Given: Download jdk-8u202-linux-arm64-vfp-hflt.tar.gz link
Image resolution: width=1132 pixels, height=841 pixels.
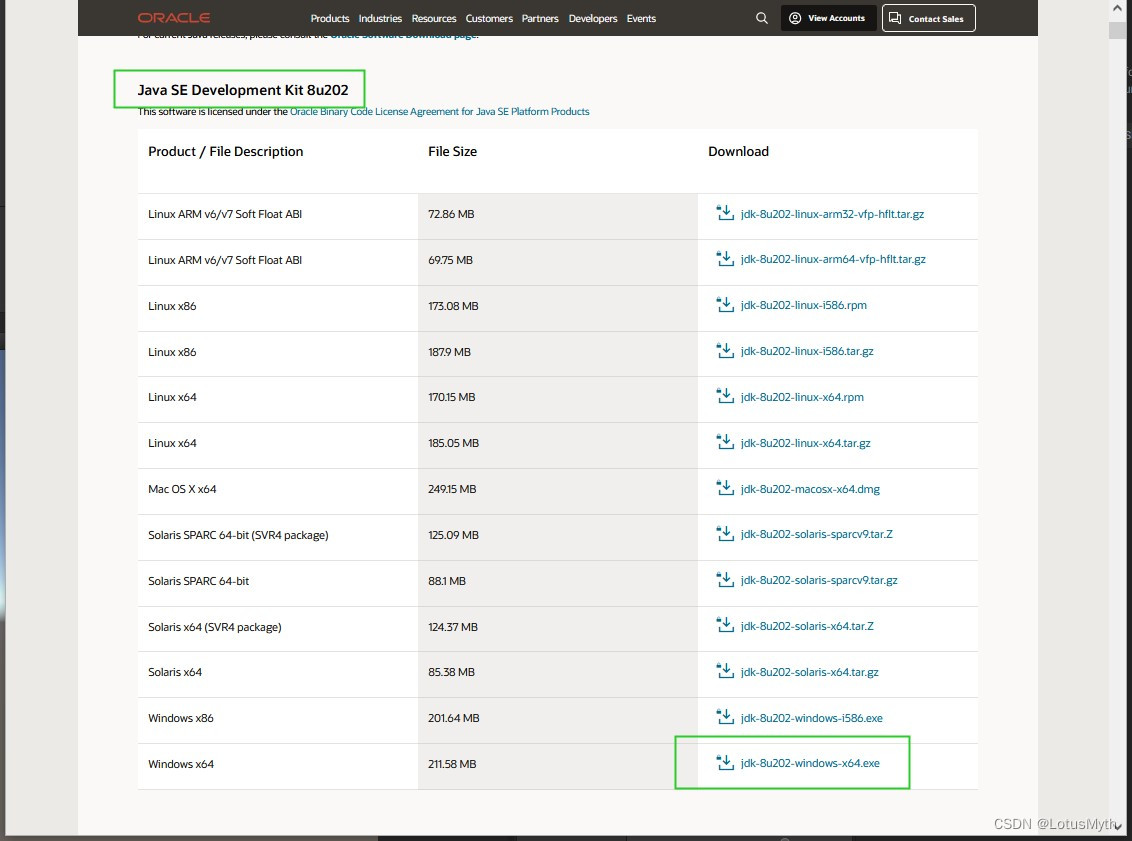Looking at the screenshot, I should (833, 259).
